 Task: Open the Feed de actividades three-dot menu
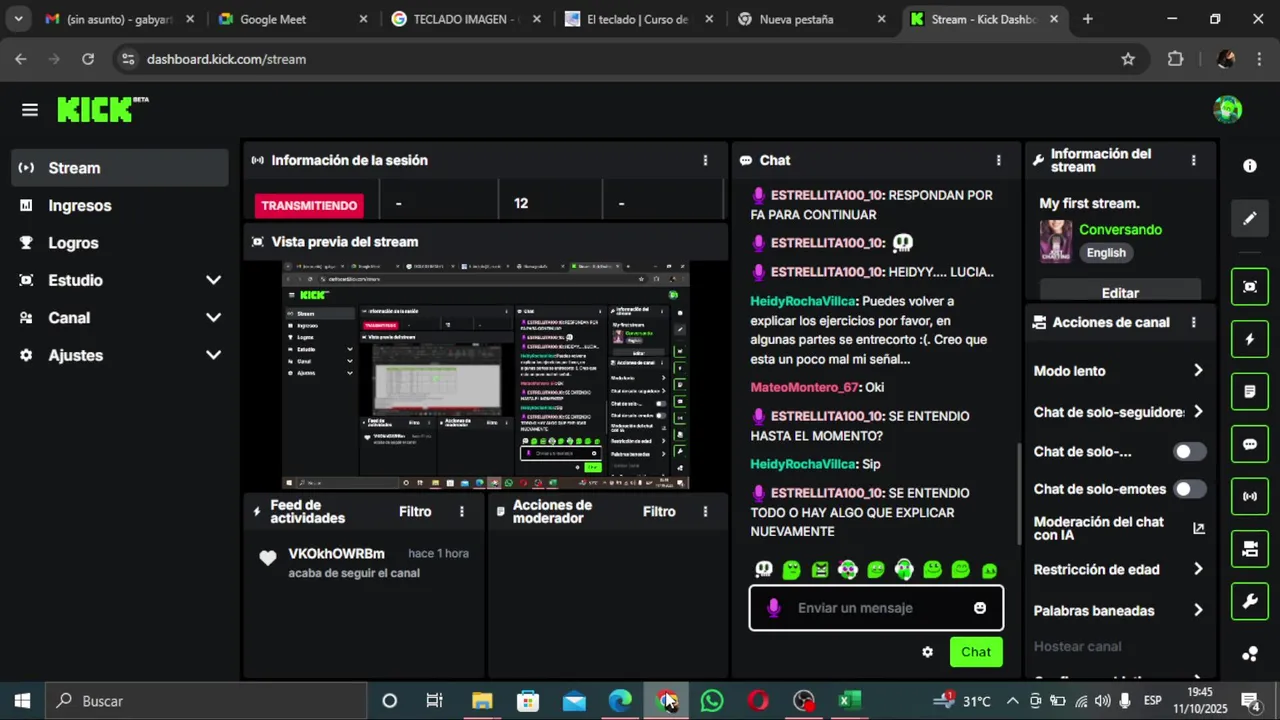[x=461, y=511]
